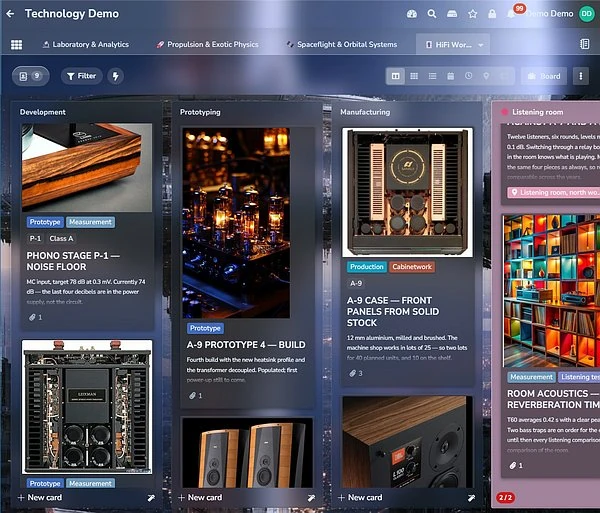This screenshot has width=600, height=513.
Task: Click the Class A label chip
Action: tap(61, 238)
